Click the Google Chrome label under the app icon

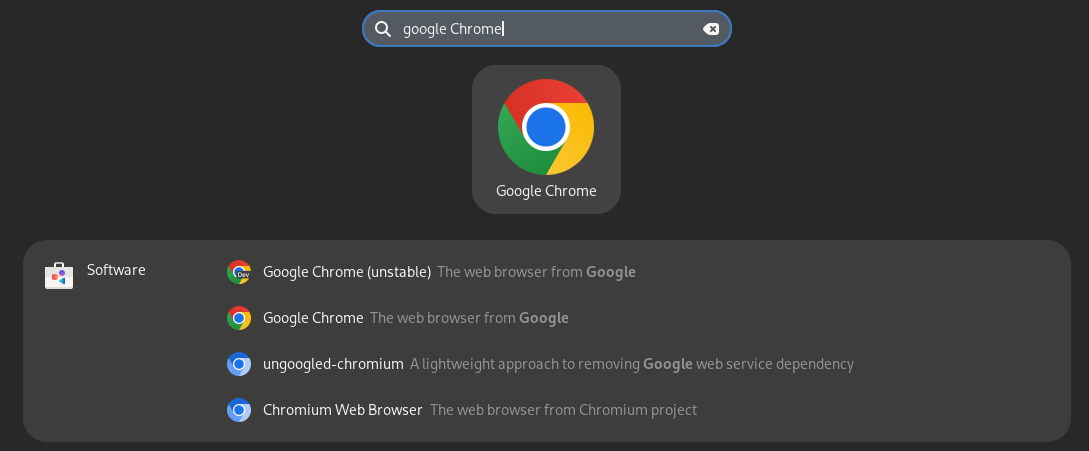tap(546, 191)
